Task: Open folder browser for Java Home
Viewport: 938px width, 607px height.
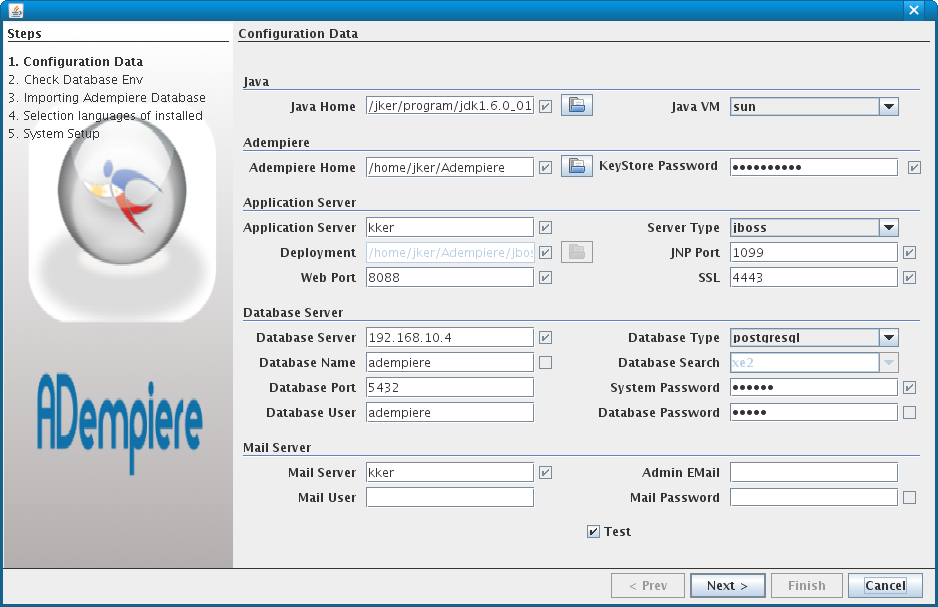Action: pos(577,105)
